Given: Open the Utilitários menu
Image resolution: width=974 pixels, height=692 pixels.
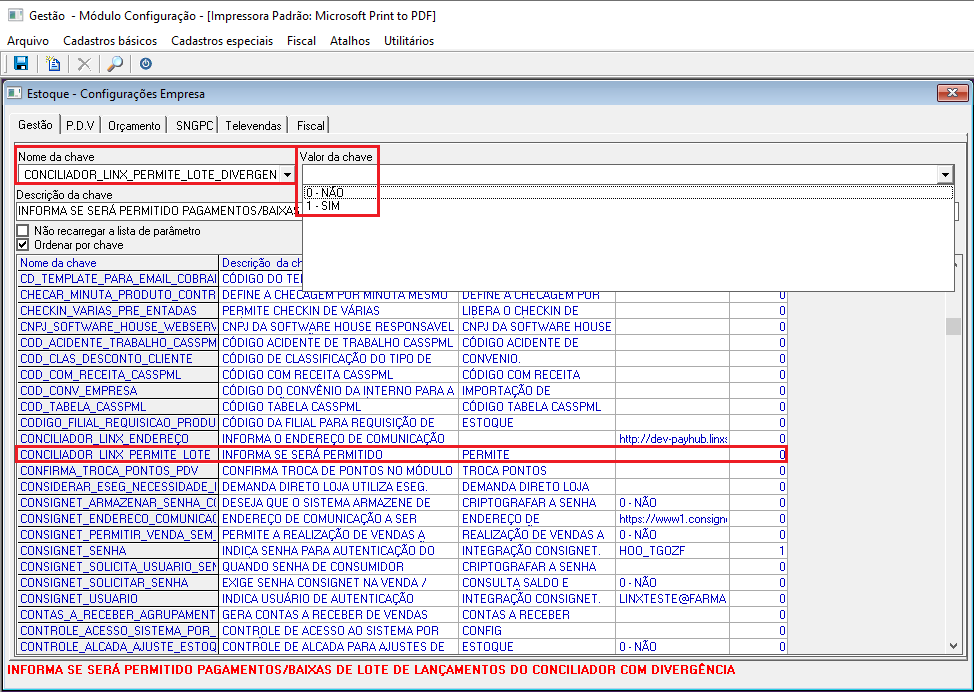Looking at the screenshot, I should [x=409, y=41].
